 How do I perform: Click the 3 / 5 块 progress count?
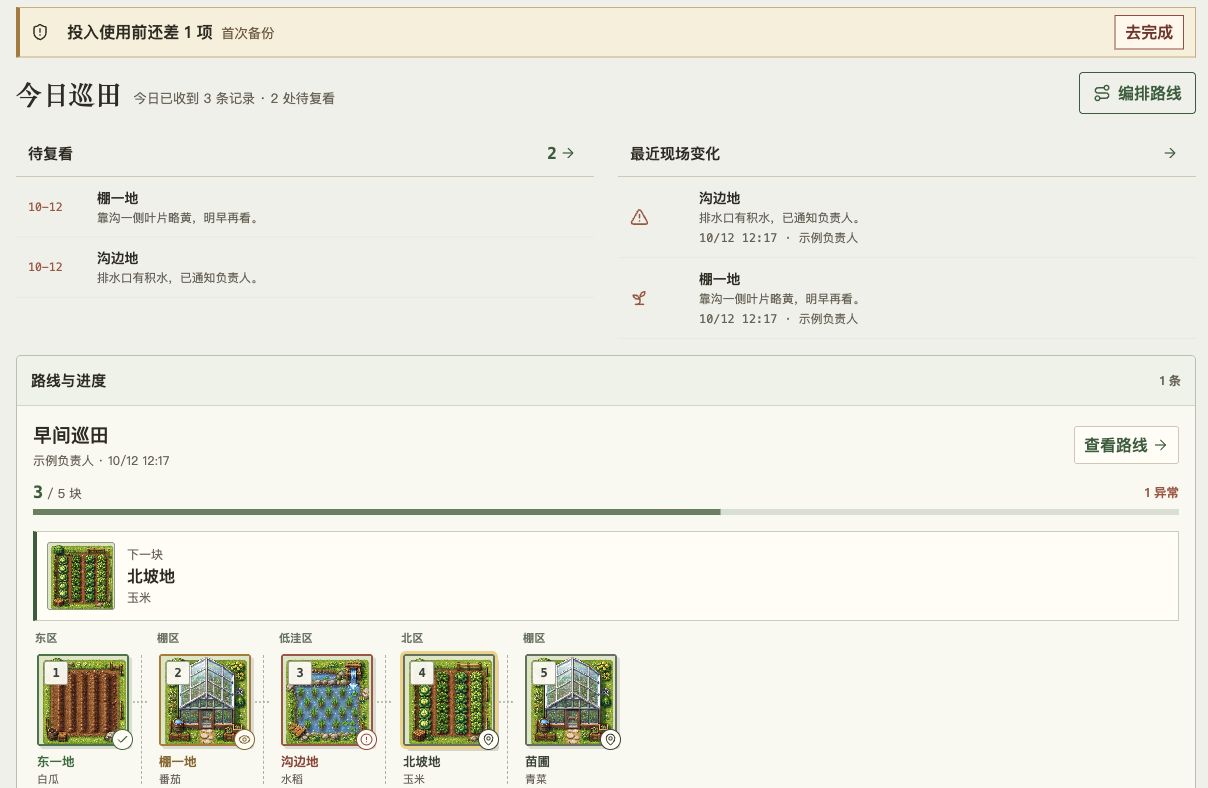[58, 493]
